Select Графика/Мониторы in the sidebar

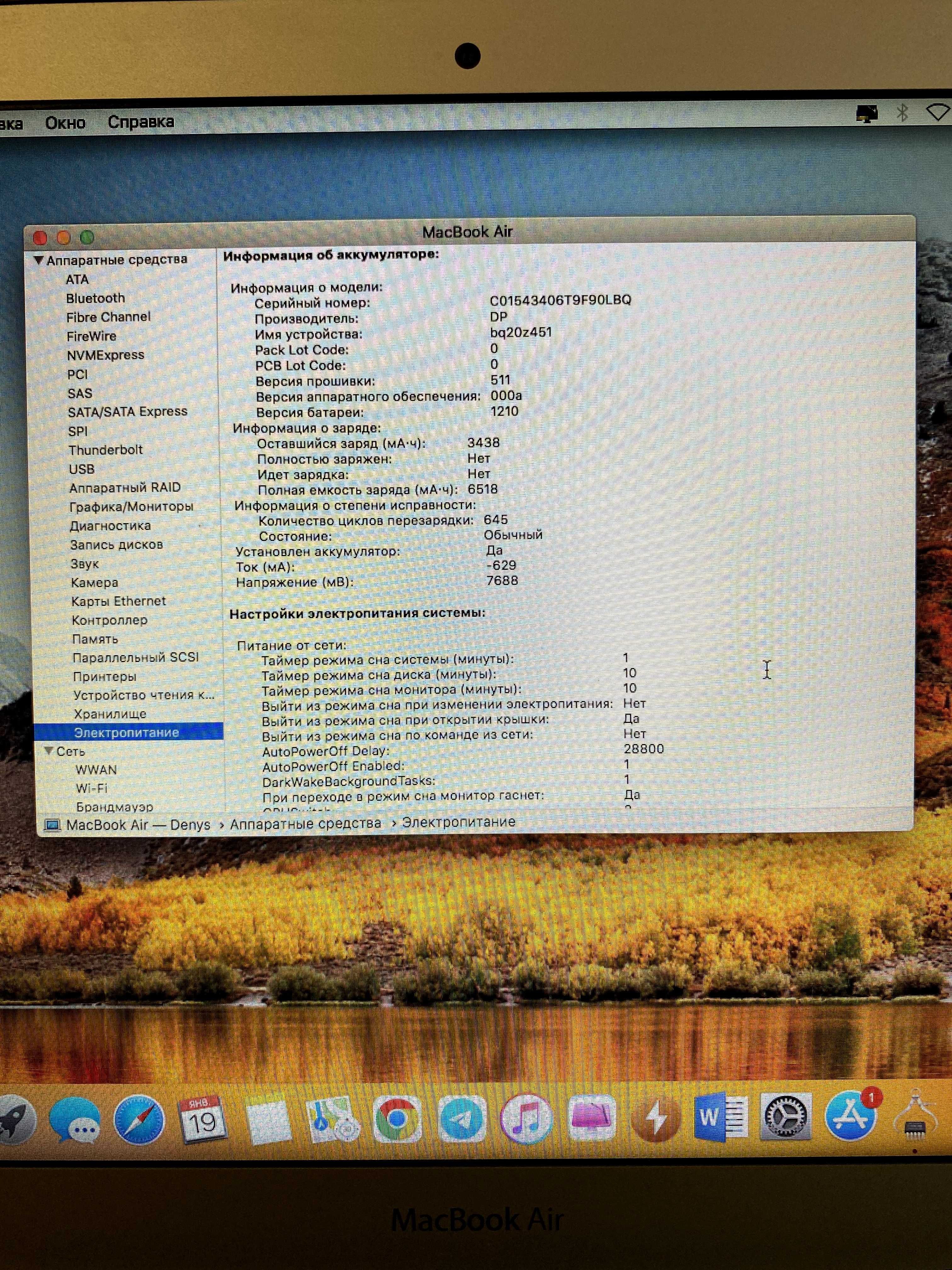(131, 506)
